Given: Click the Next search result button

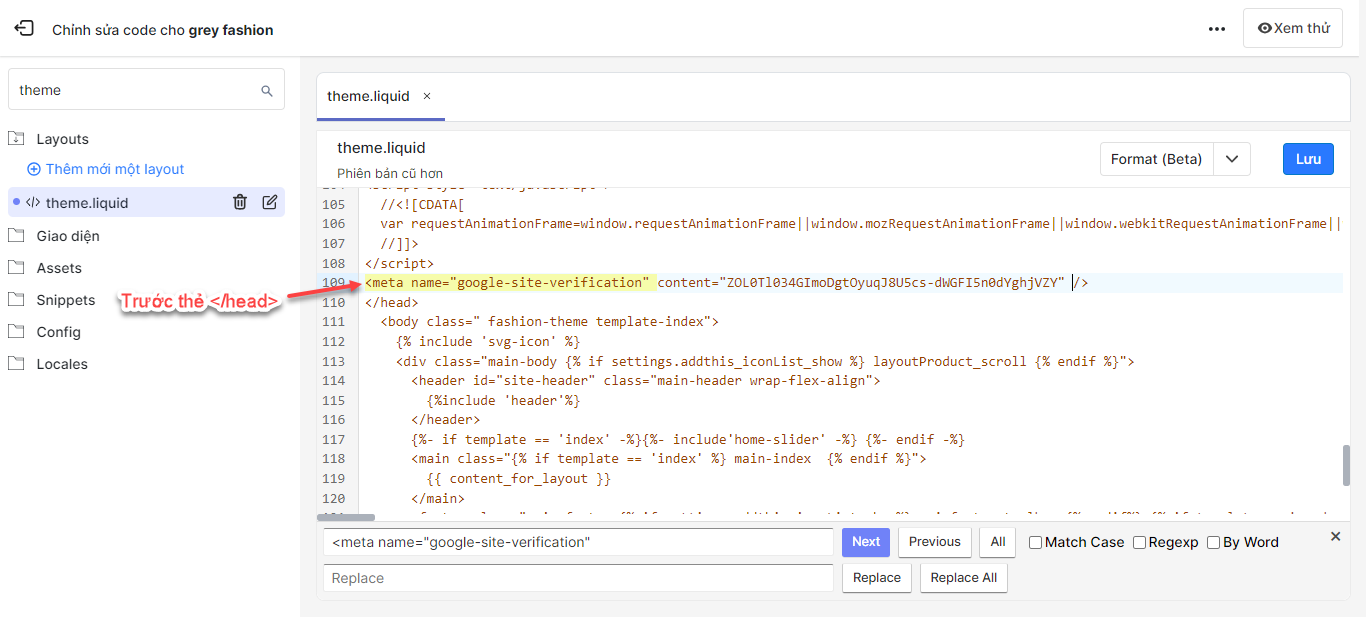Looking at the screenshot, I should click(866, 542).
